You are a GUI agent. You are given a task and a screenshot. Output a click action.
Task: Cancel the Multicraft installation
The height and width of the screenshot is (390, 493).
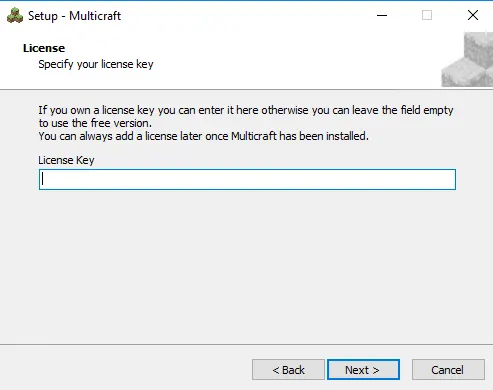(x=448, y=370)
